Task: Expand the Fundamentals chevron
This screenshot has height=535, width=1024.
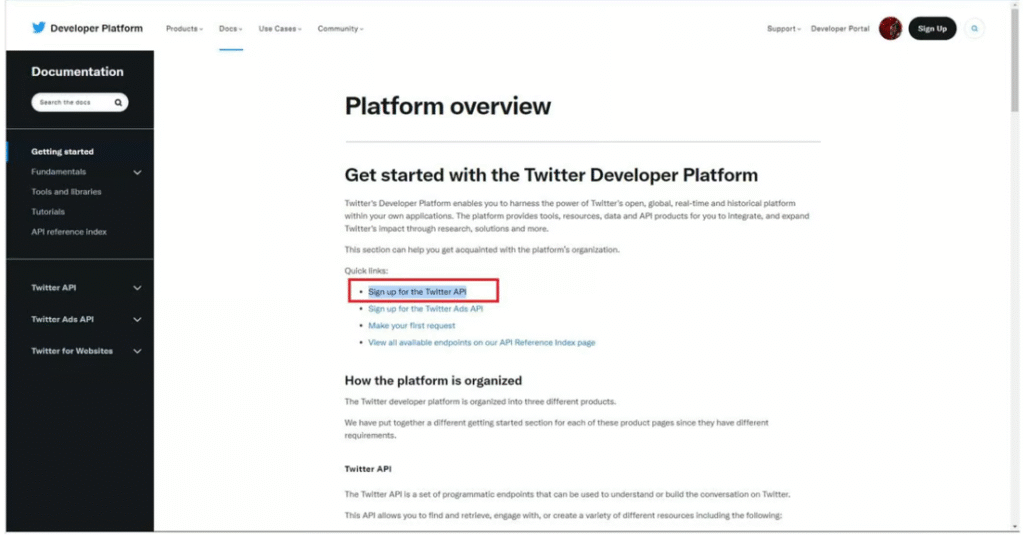Action: click(137, 172)
